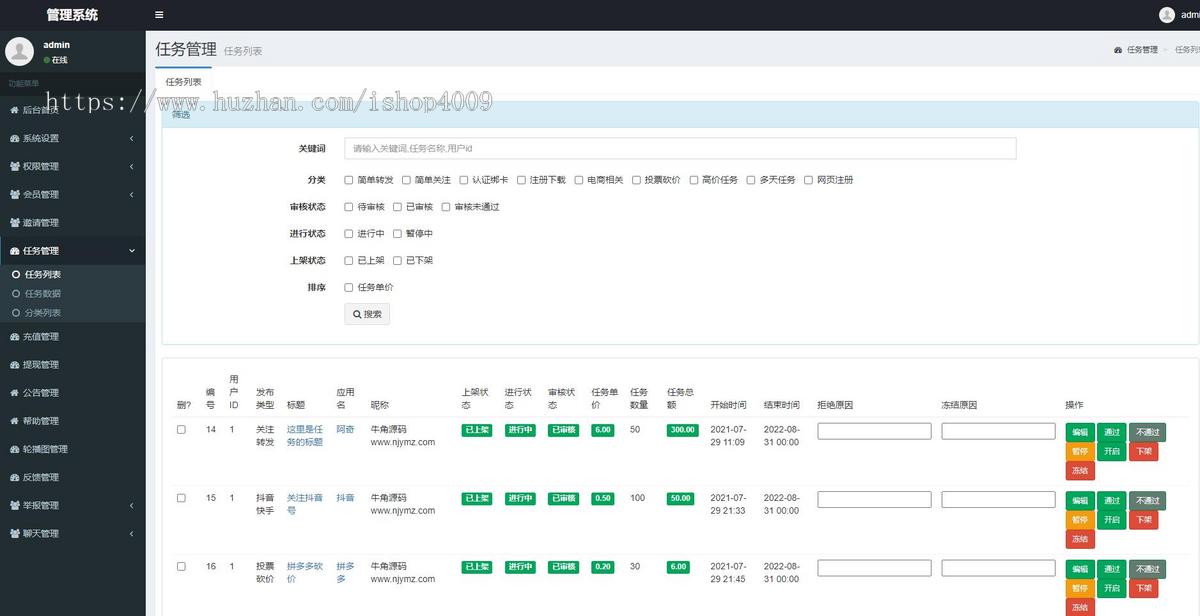
Task: Select the row checkbox for task 15
Action: [181, 498]
